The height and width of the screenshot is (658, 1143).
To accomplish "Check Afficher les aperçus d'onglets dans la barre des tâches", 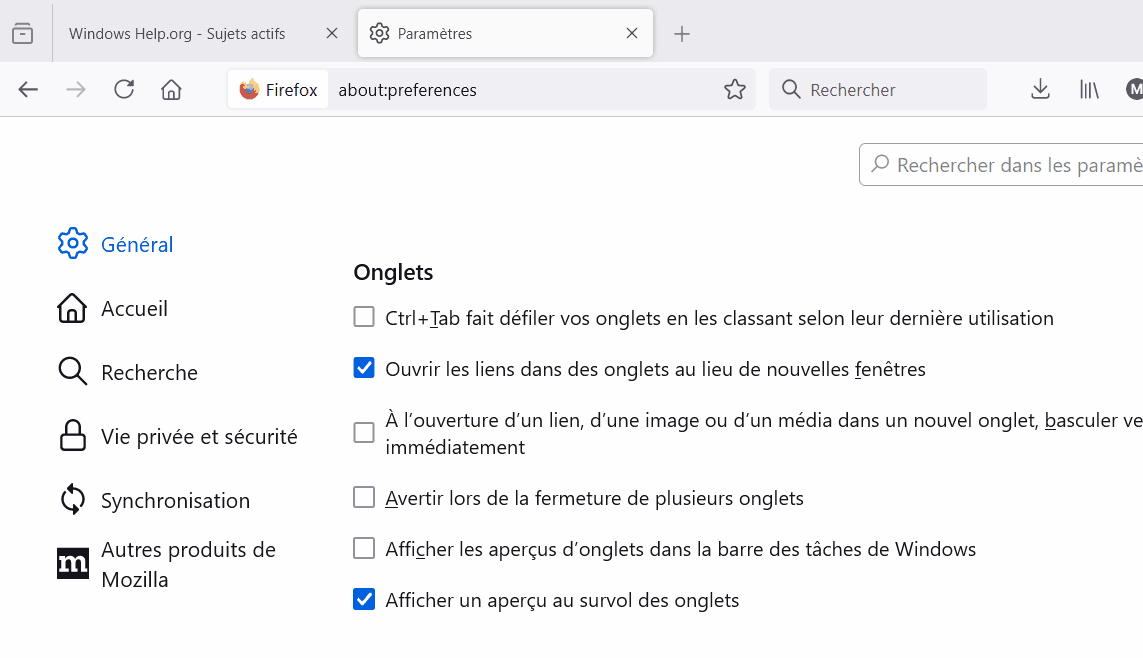I will [x=364, y=548].
